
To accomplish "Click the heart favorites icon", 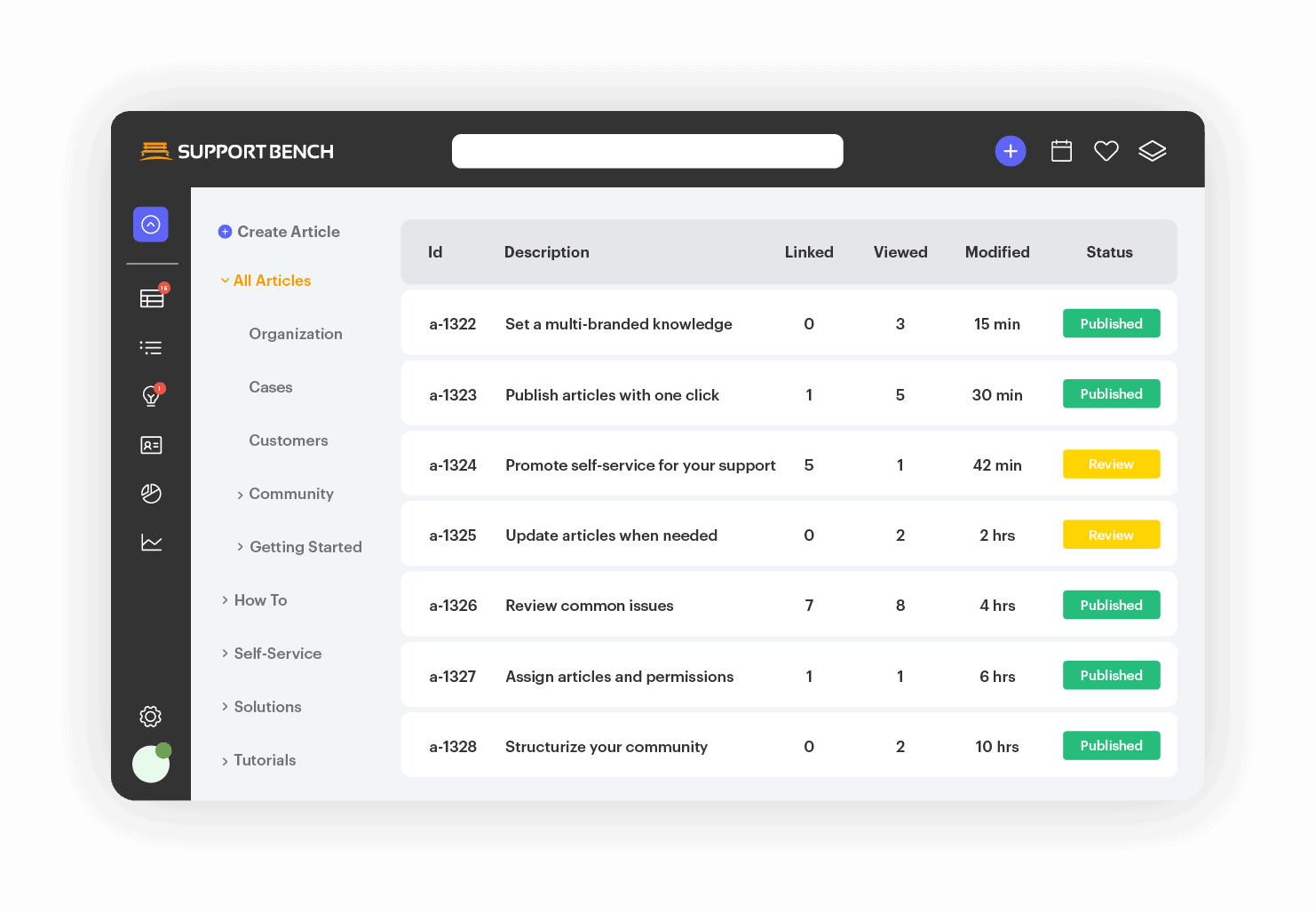I will pos(1106,151).
